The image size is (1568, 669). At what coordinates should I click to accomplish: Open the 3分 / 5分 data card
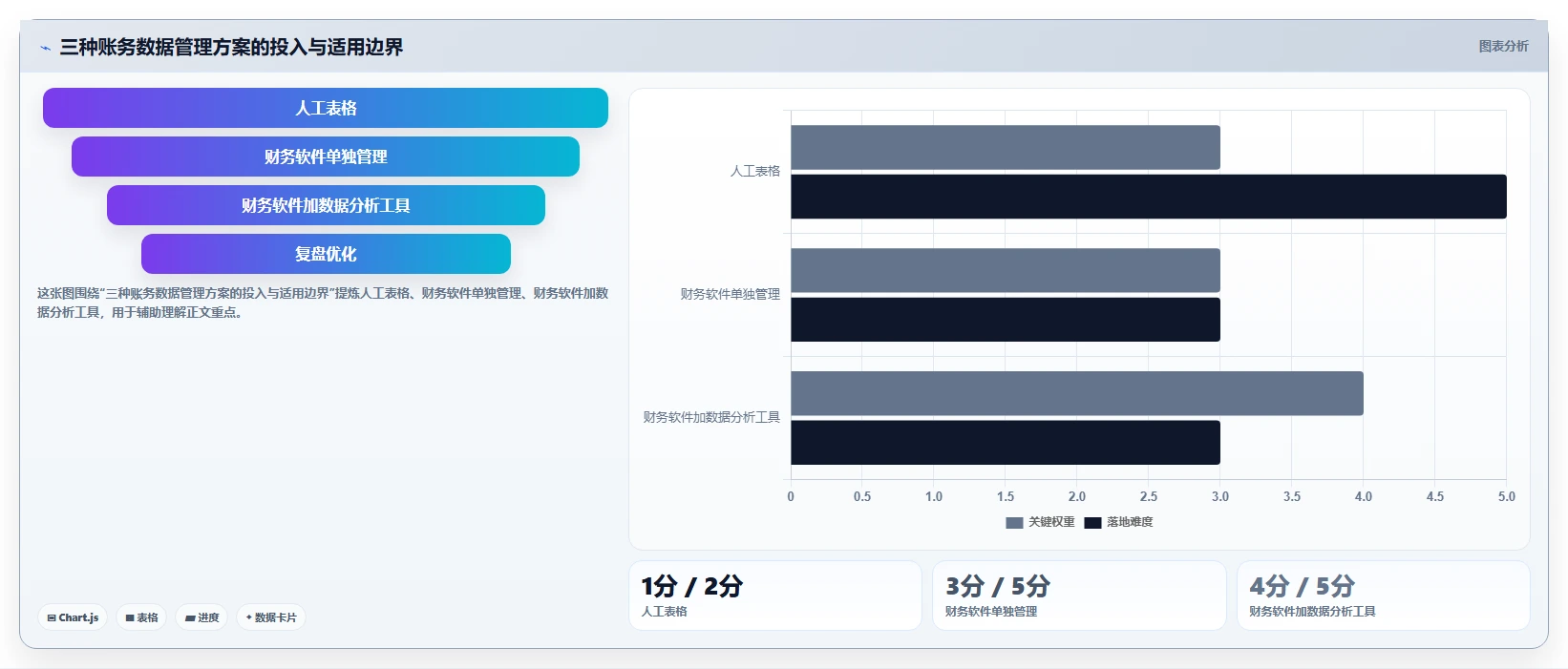pos(1079,596)
